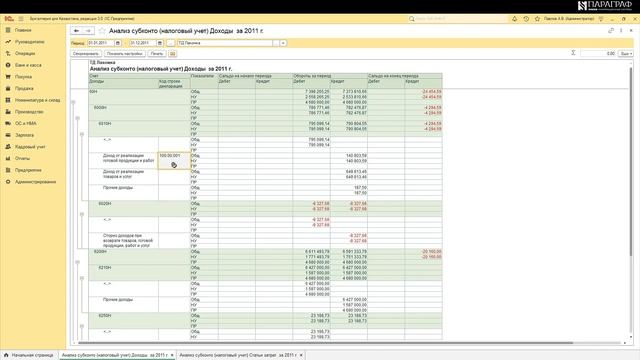
Task: Go back with the left arrow
Action: [x=76, y=31]
